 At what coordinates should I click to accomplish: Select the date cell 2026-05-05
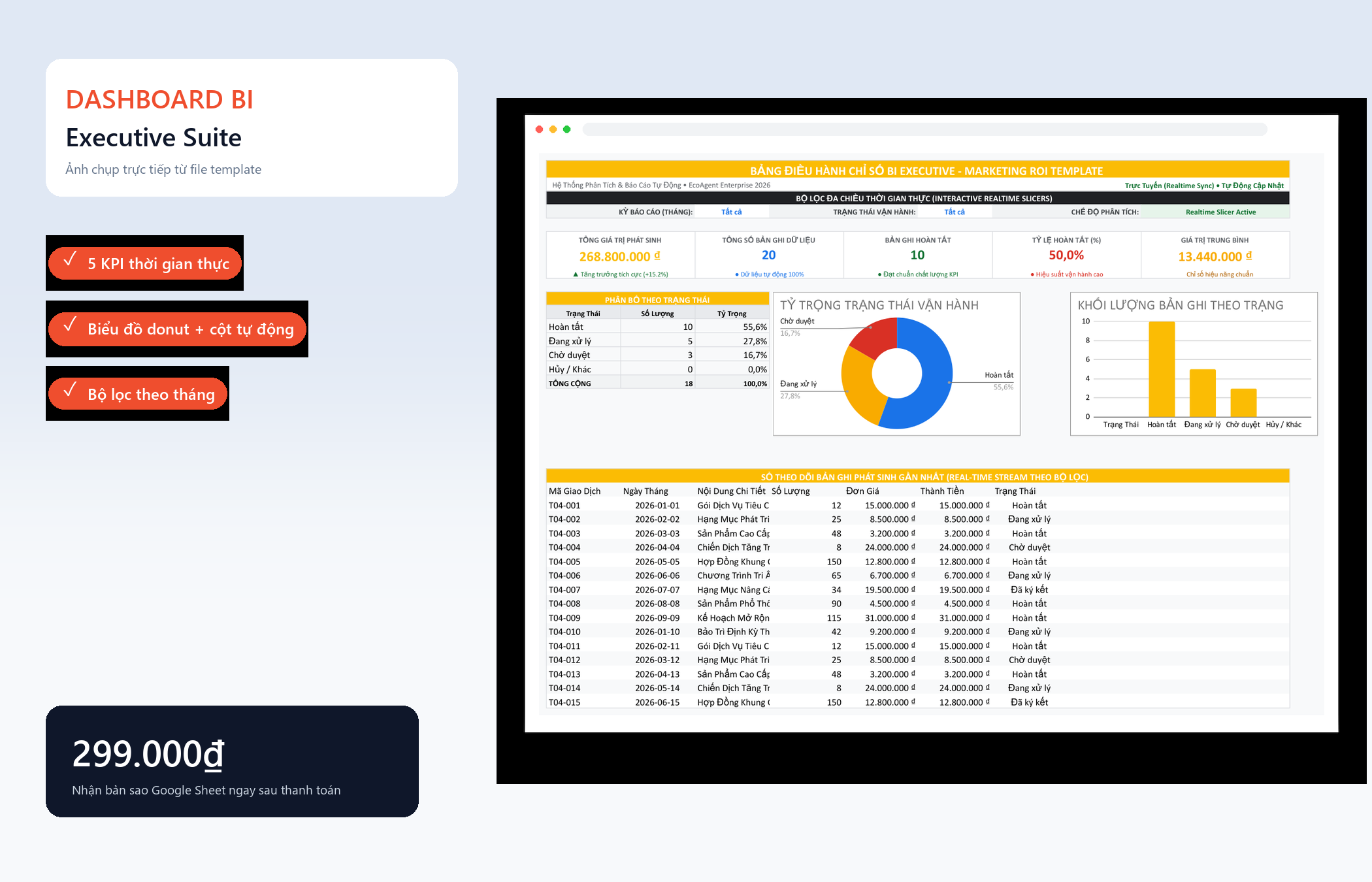coord(657,562)
